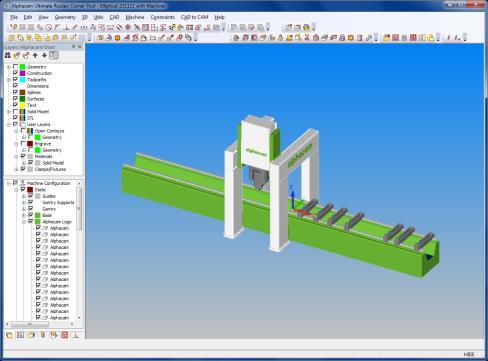
Task: Select the Solid Model item under Materials
Action: [53, 163]
